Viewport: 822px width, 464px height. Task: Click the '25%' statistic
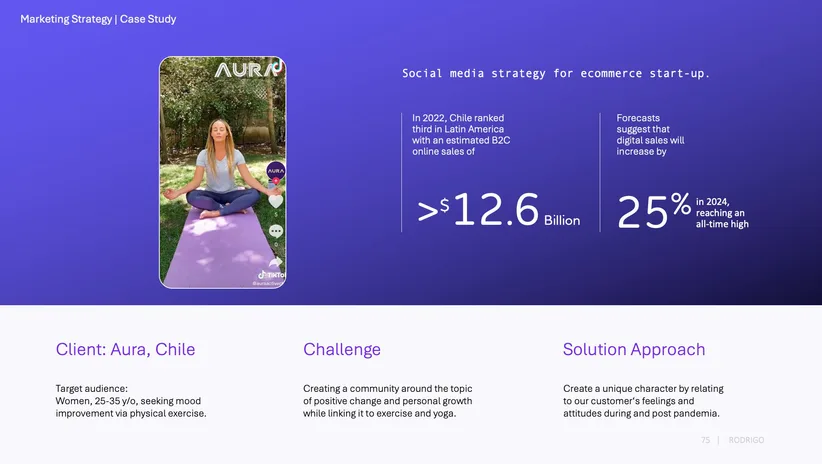654,211
